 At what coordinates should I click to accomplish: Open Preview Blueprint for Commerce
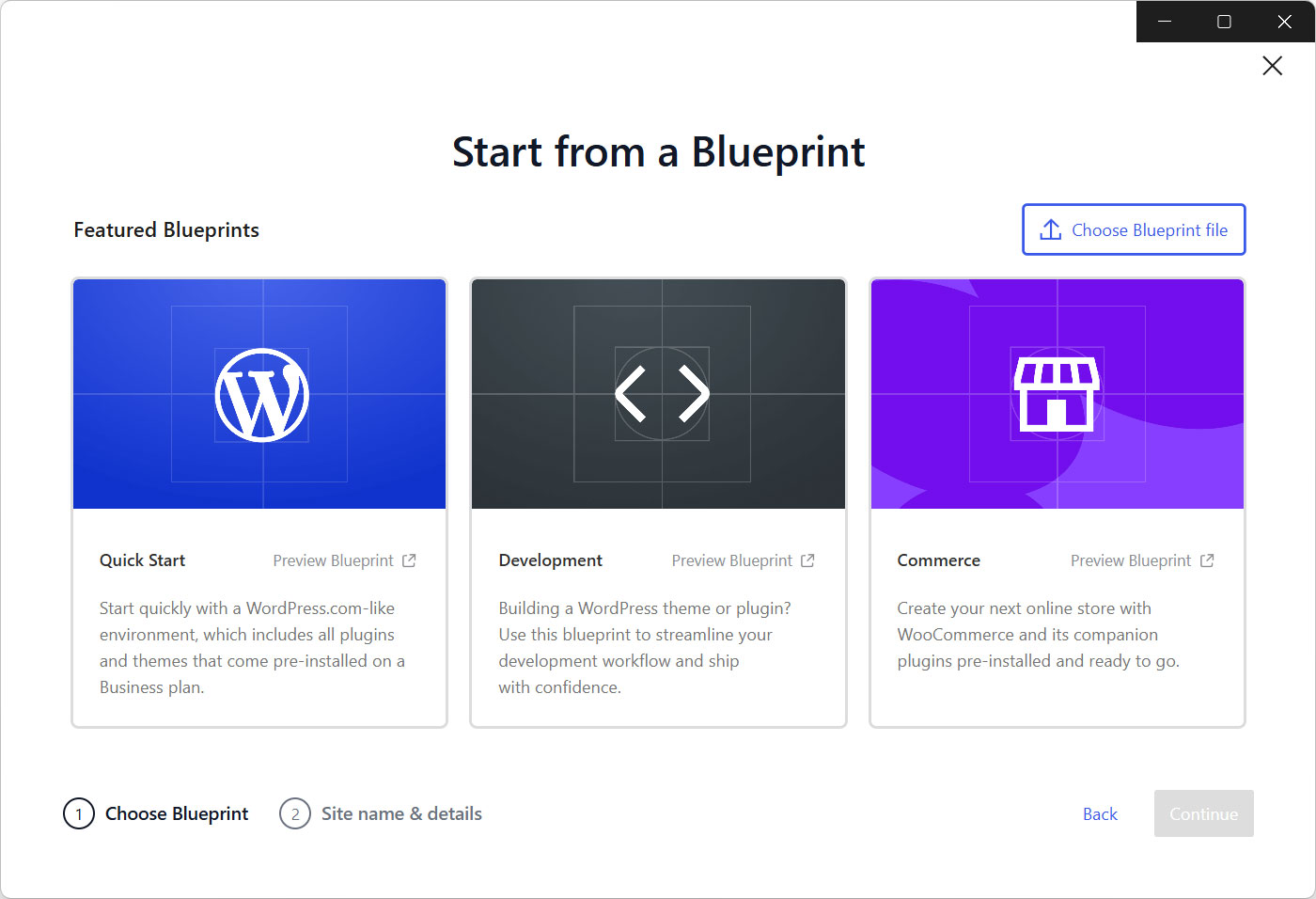pyautogui.click(x=1131, y=560)
